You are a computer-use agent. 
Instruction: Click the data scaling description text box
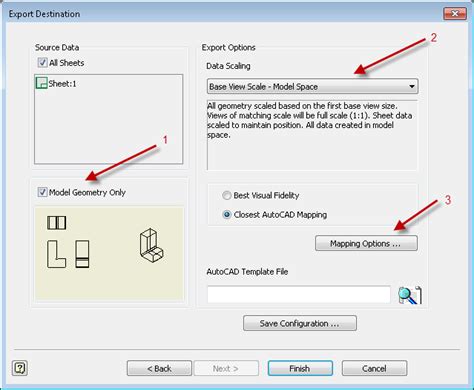click(x=312, y=135)
